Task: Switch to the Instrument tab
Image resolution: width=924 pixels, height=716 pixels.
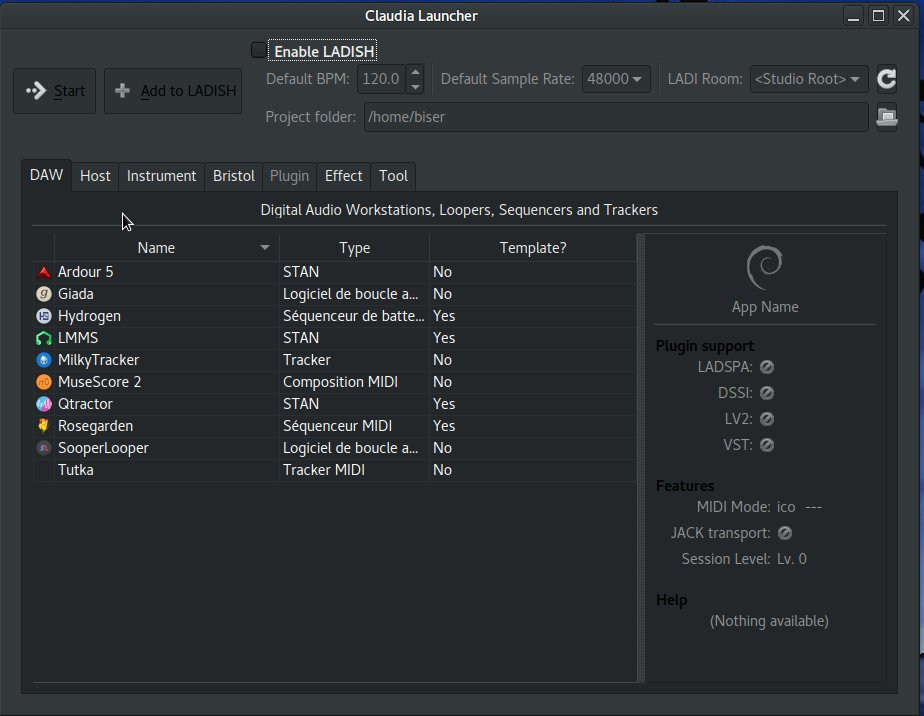Action: pos(161,176)
